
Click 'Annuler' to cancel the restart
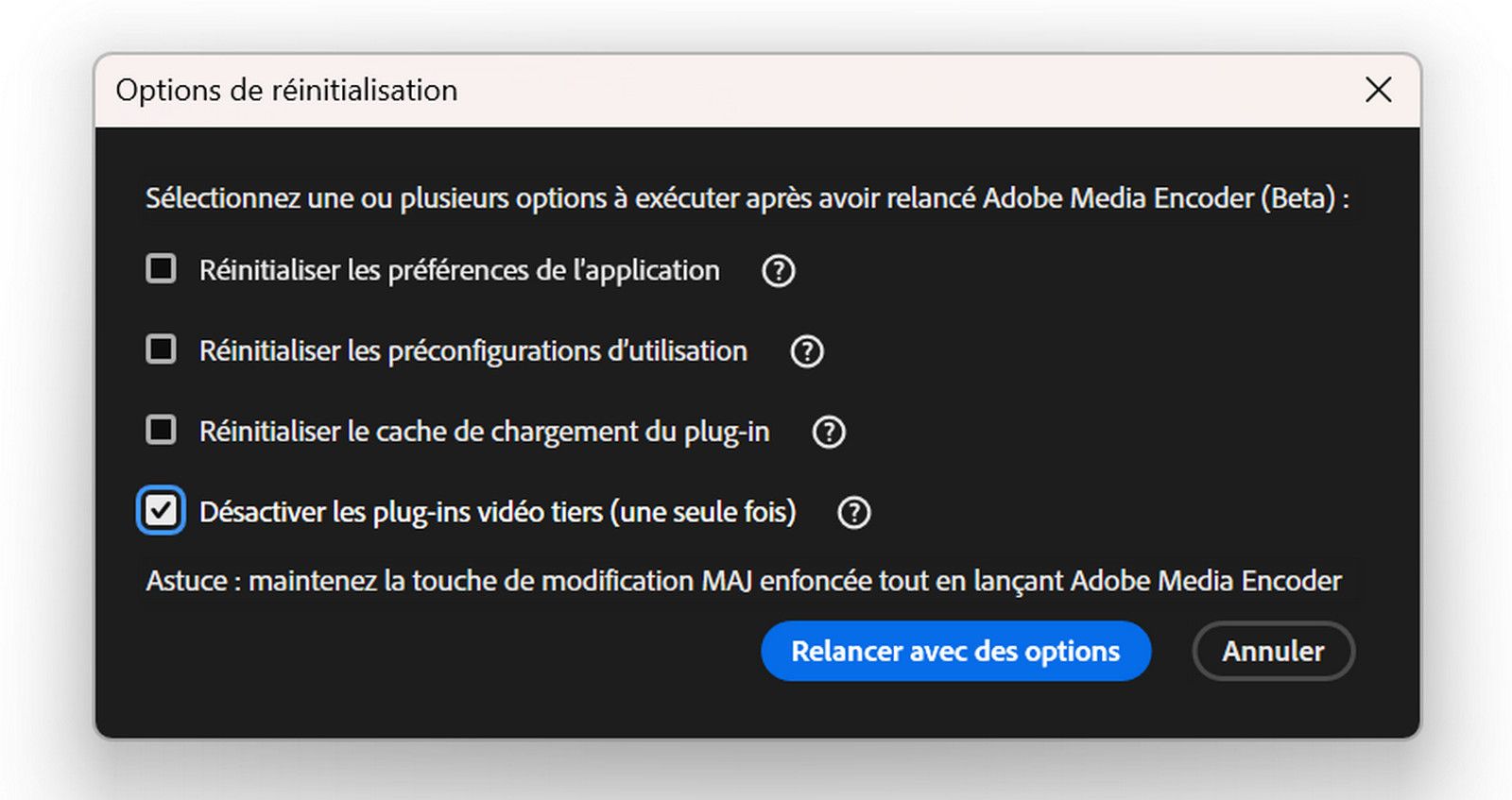pyautogui.click(x=1273, y=651)
